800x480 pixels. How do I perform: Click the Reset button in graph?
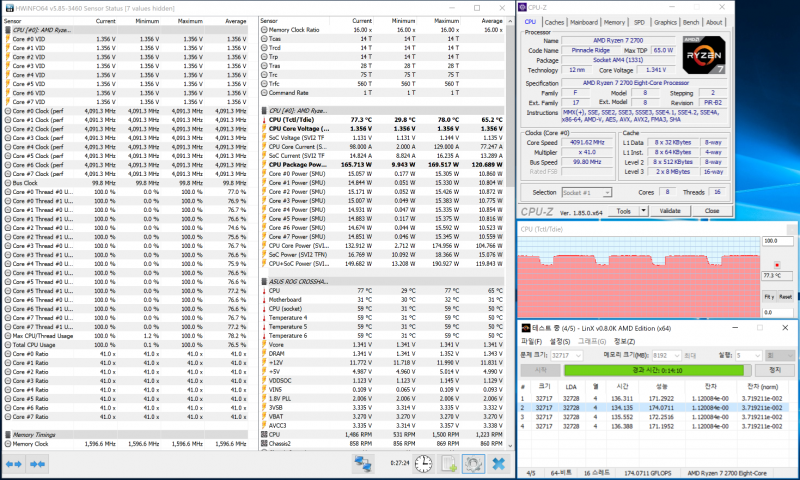pyautogui.click(x=785, y=296)
